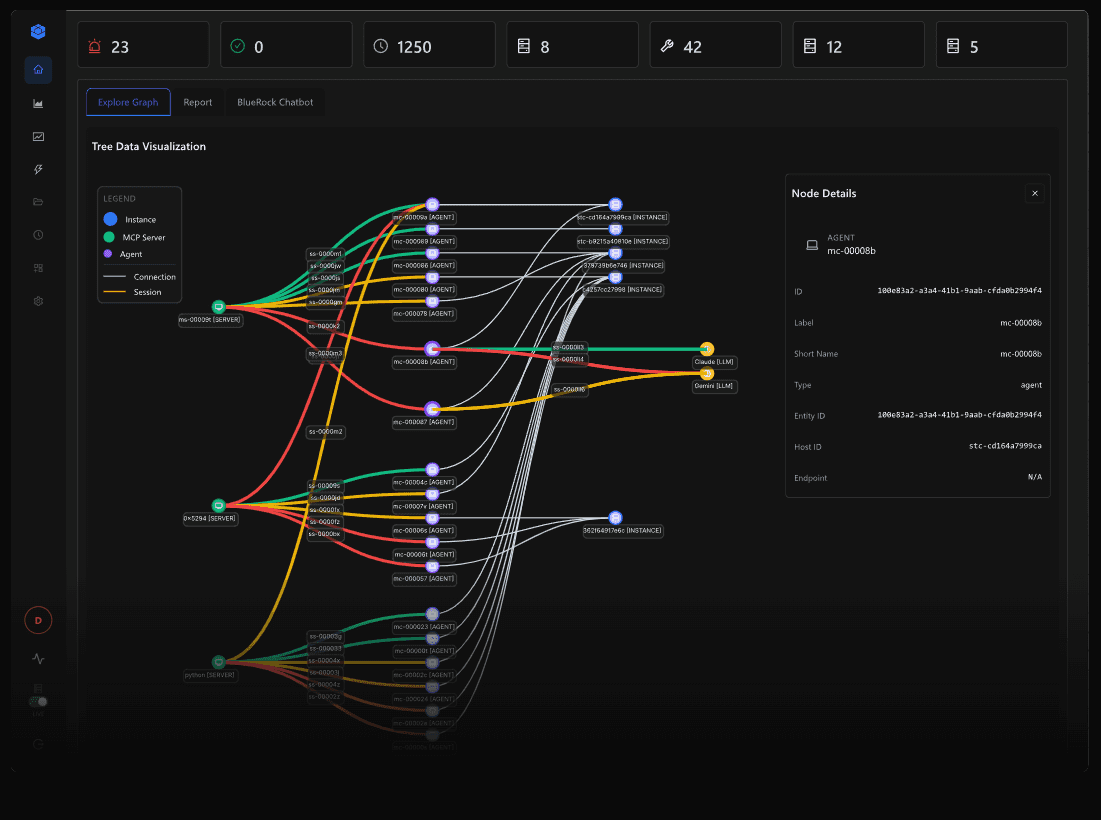The image size is (1101, 820).
Task: Open the server card showing 12
Action: click(x=859, y=45)
